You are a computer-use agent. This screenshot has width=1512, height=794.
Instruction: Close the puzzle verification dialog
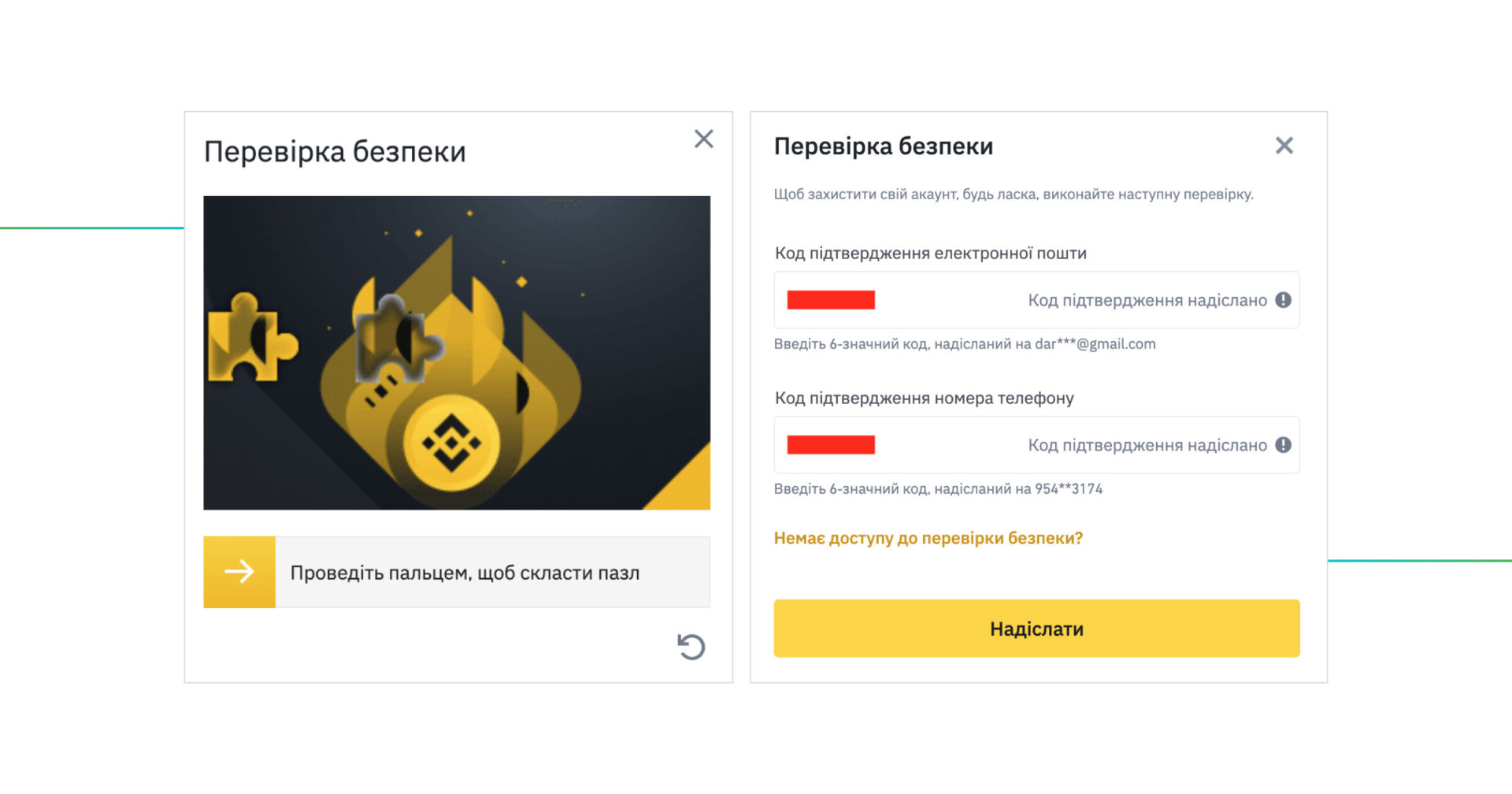703,139
